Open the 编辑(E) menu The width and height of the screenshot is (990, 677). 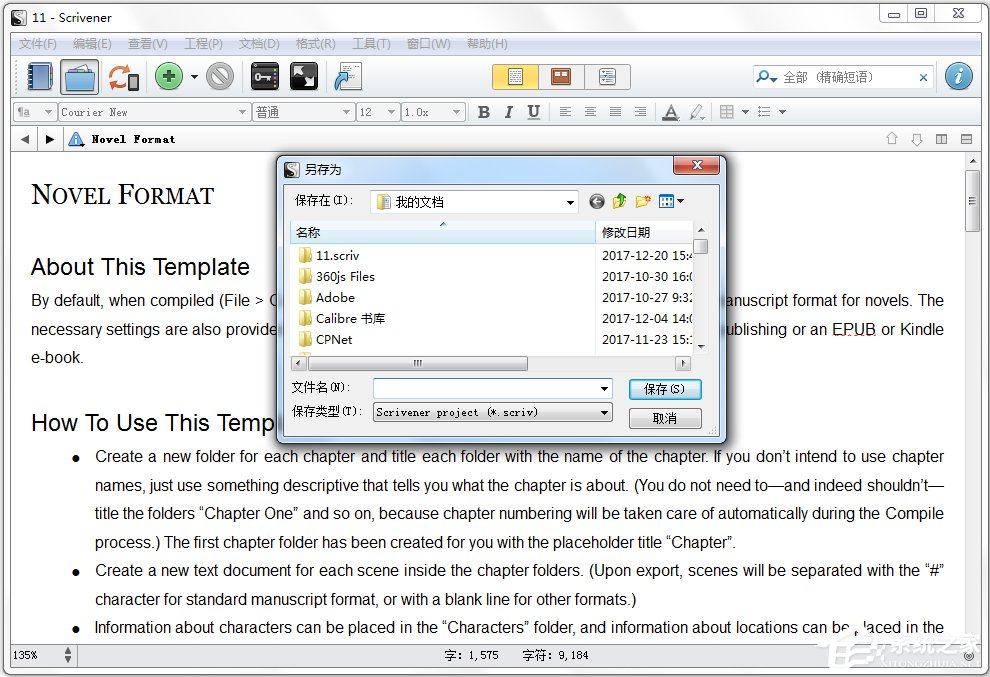pos(92,44)
